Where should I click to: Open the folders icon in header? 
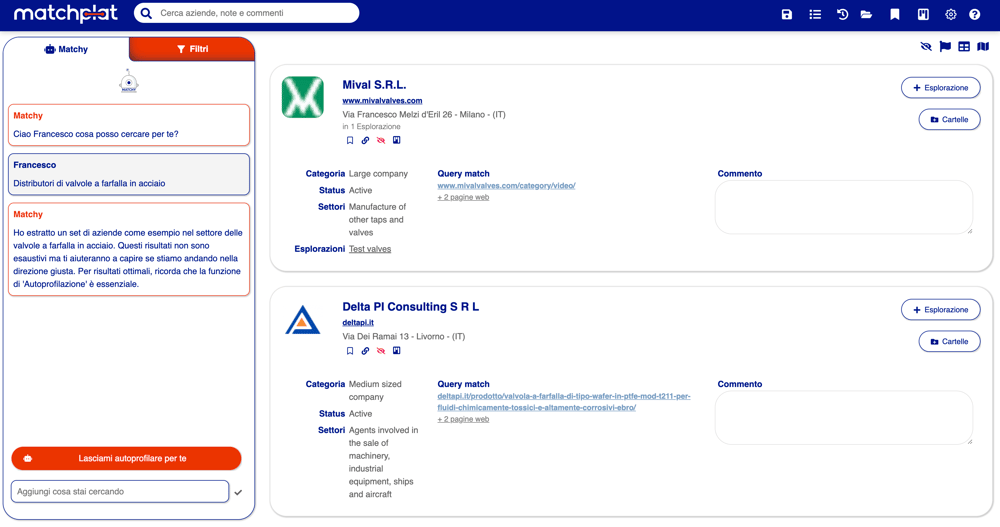866,14
